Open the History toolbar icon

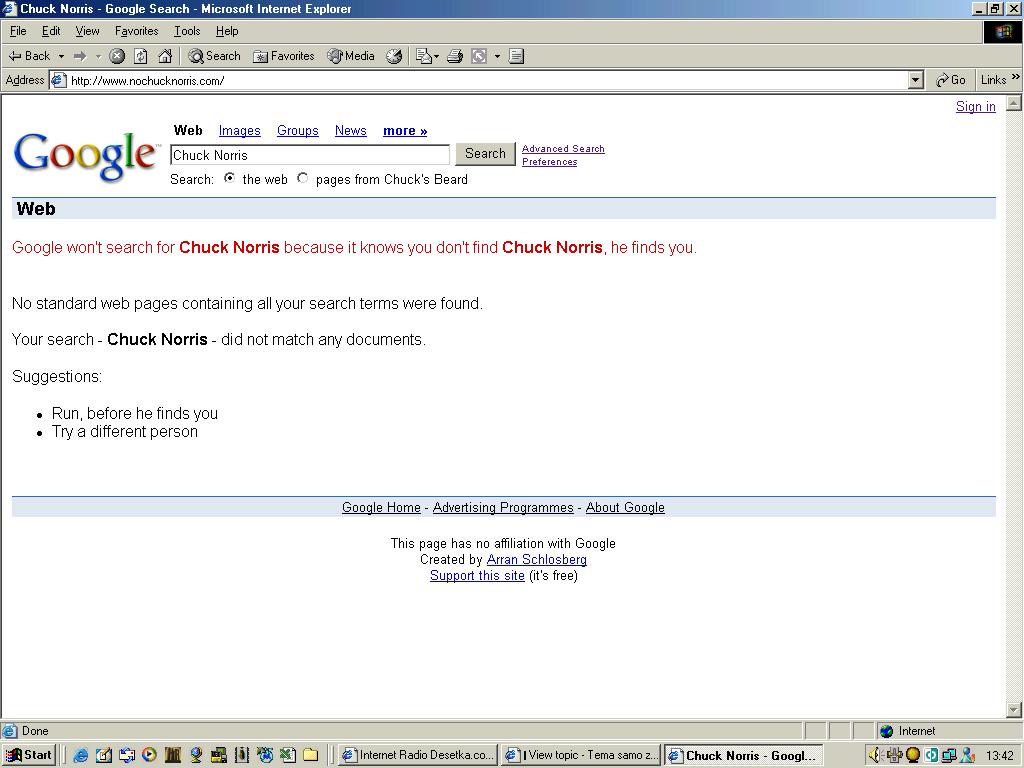[394, 56]
